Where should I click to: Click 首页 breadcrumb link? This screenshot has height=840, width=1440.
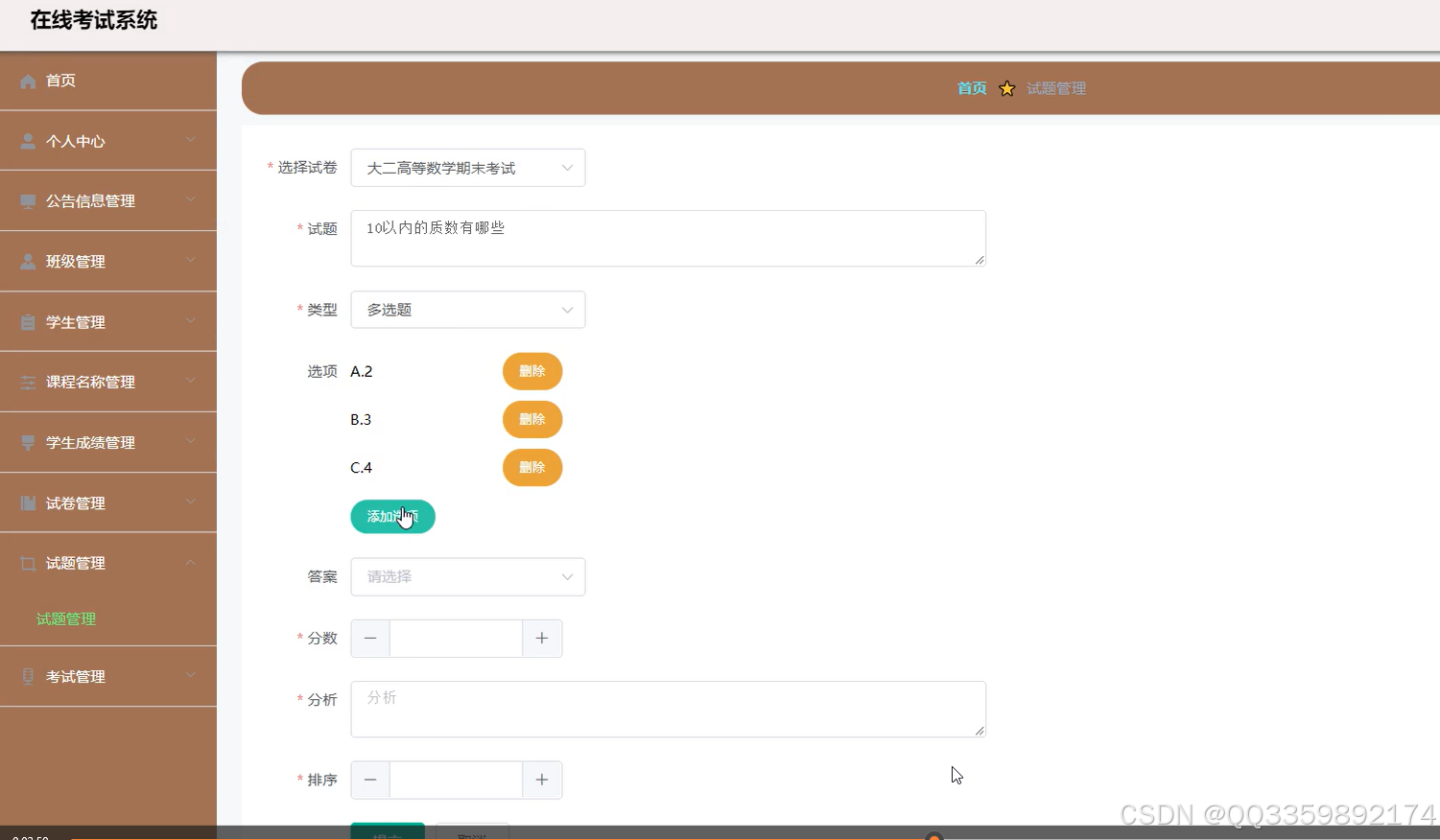point(972,88)
